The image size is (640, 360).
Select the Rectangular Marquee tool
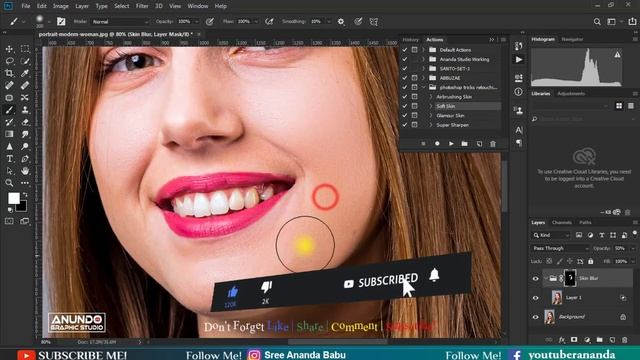pos(25,49)
